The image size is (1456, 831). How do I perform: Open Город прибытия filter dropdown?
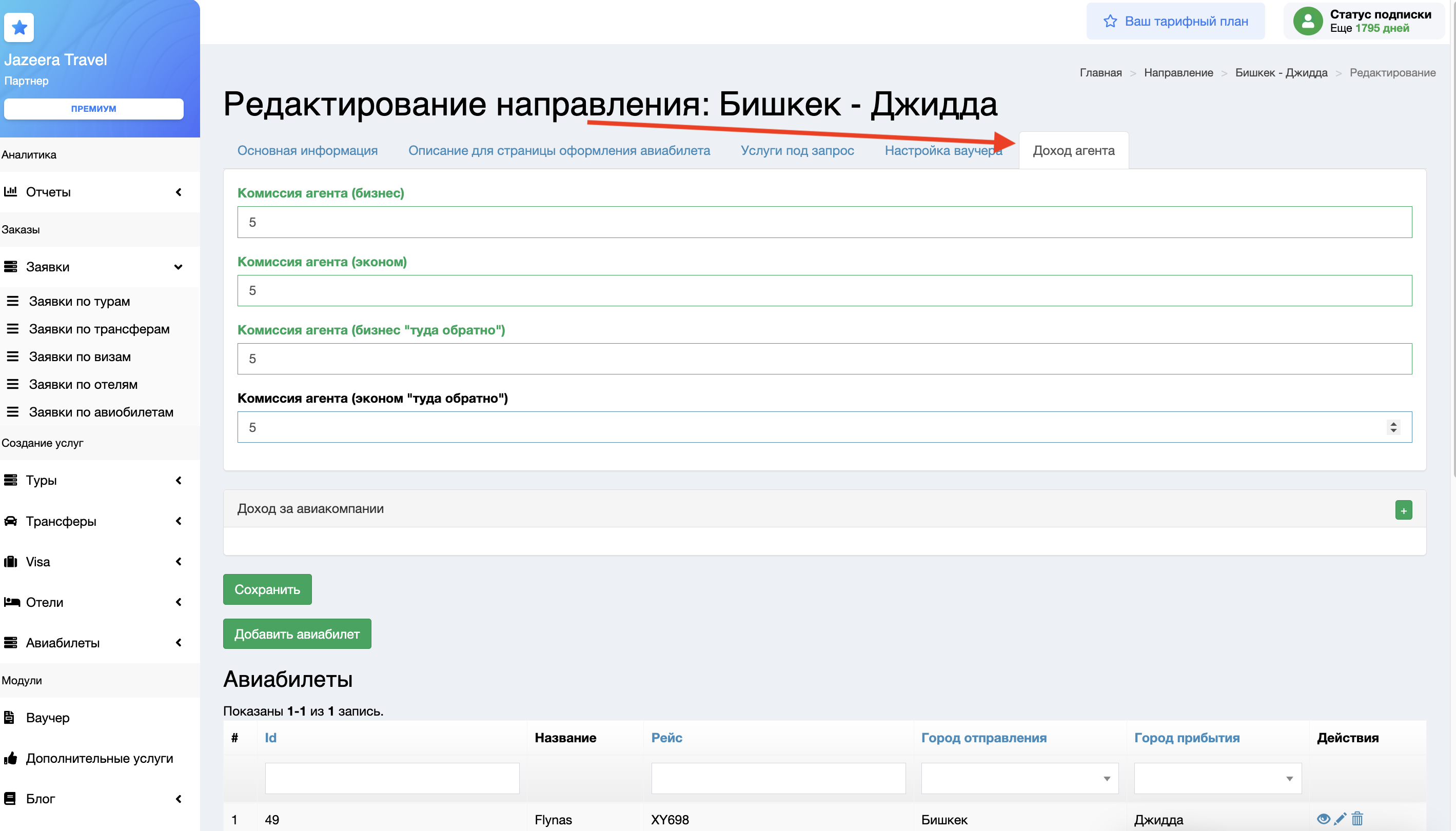pyautogui.click(x=1217, y=779)
